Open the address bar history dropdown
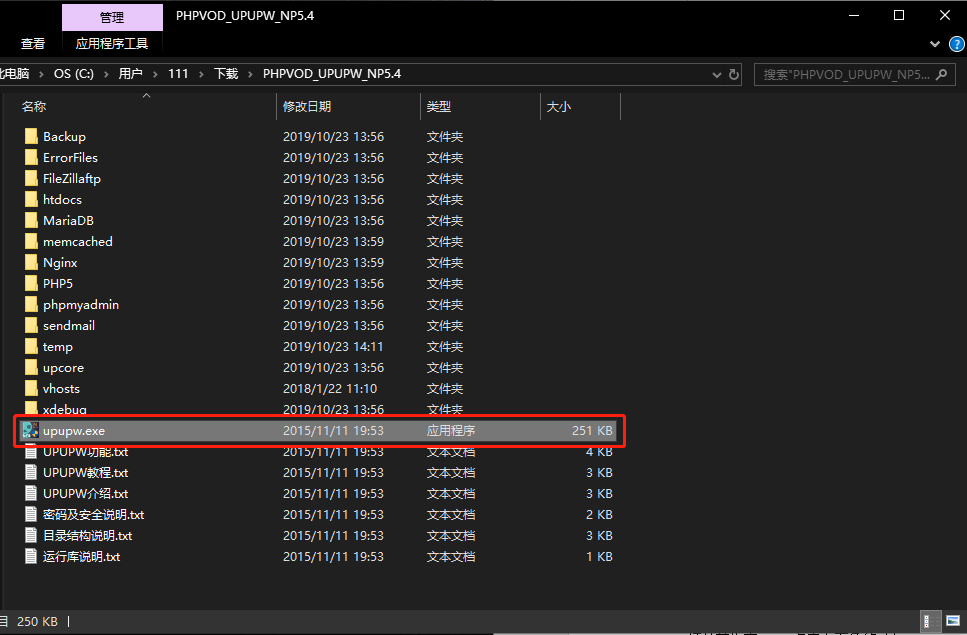Screen dimensions: 967x635 pyautogui.click(x=717, y=75)
